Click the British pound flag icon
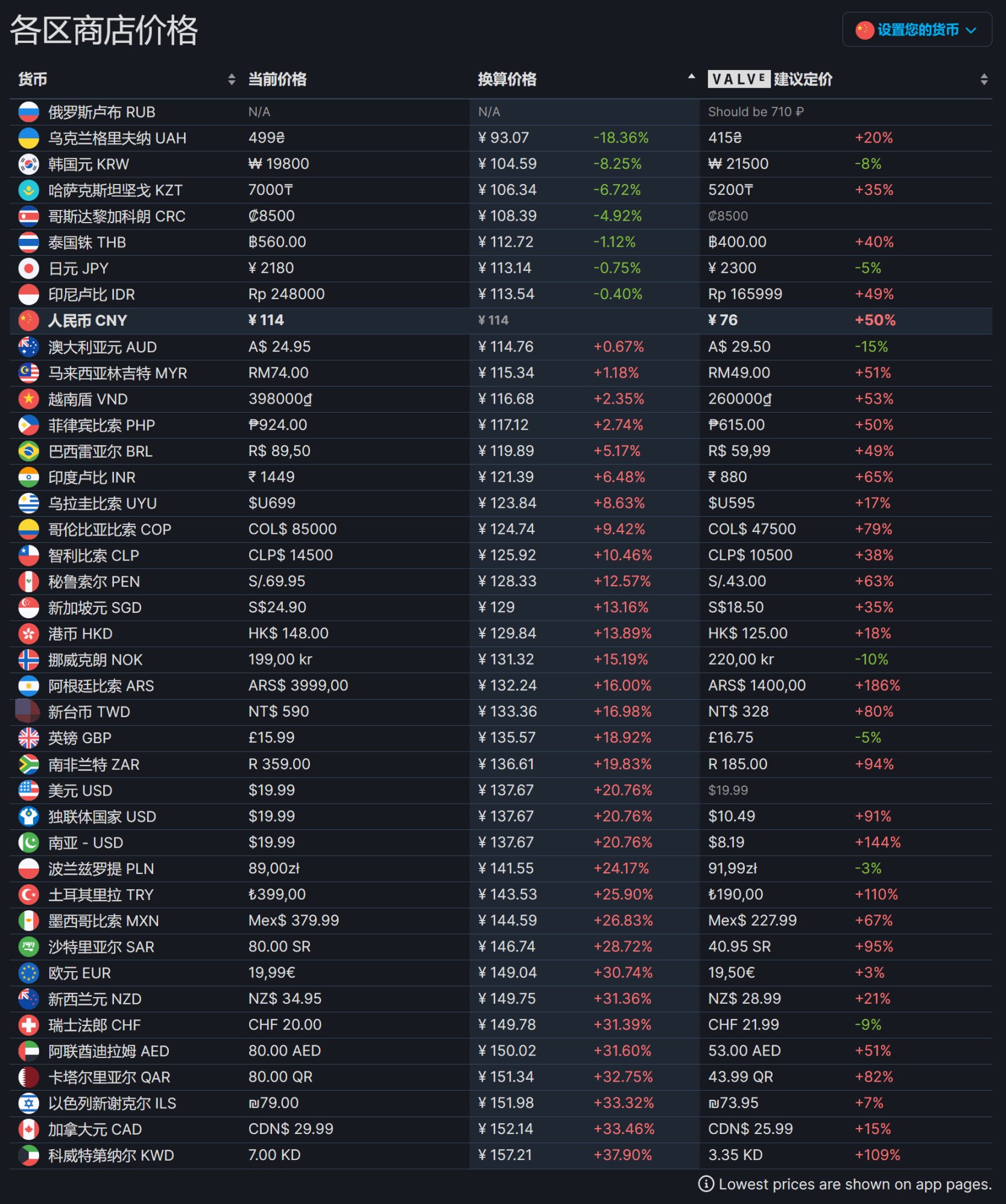Image resolution: width=1006 pixels, height=1204 pixels. point(28,738)
